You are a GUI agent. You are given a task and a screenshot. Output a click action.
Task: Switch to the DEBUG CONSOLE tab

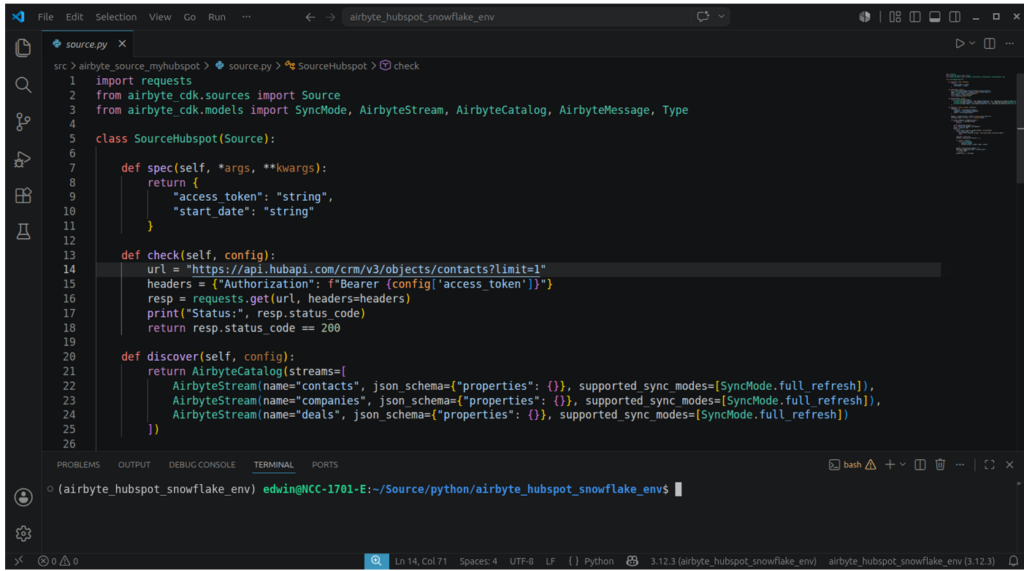coord(202,465)
